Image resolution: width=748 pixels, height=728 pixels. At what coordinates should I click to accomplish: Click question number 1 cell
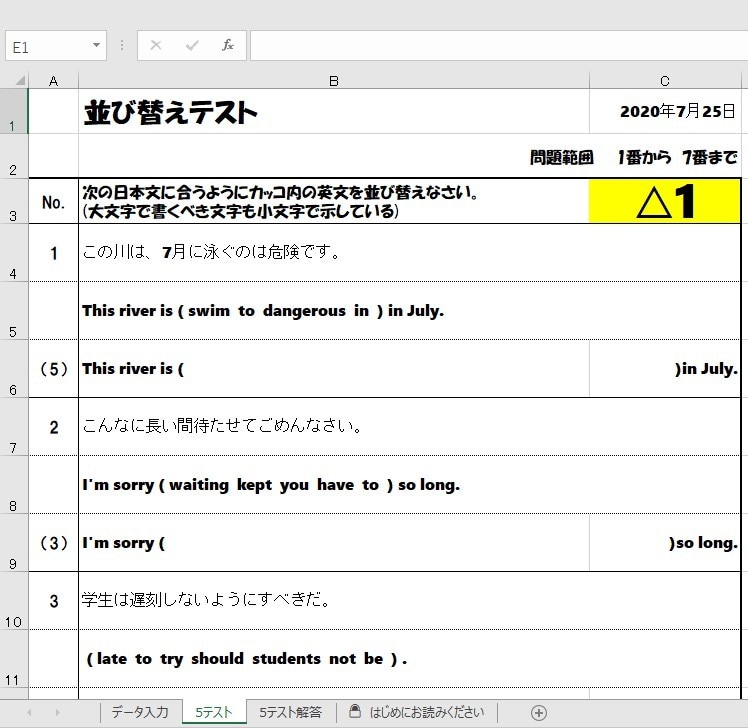point(53,253)
